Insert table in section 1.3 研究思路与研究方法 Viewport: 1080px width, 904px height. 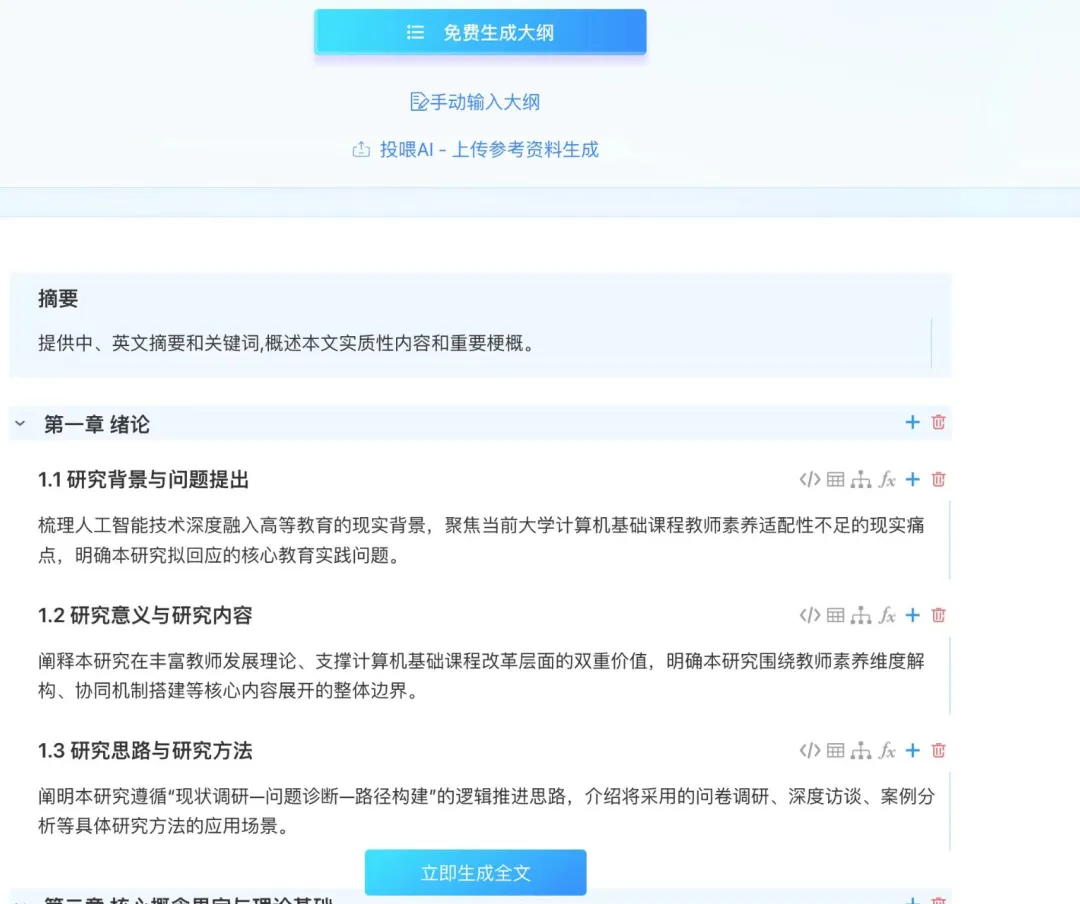835,750
